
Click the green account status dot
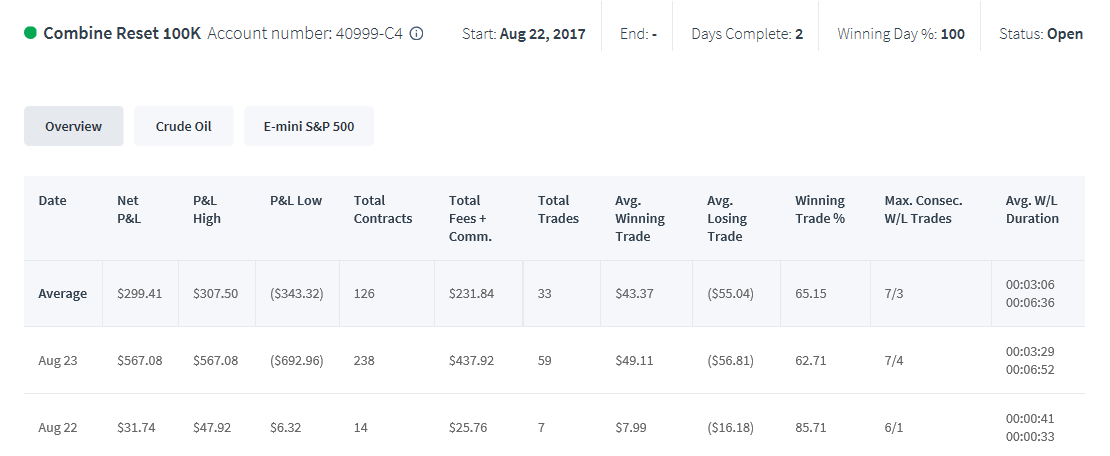[x=30, y=33]
